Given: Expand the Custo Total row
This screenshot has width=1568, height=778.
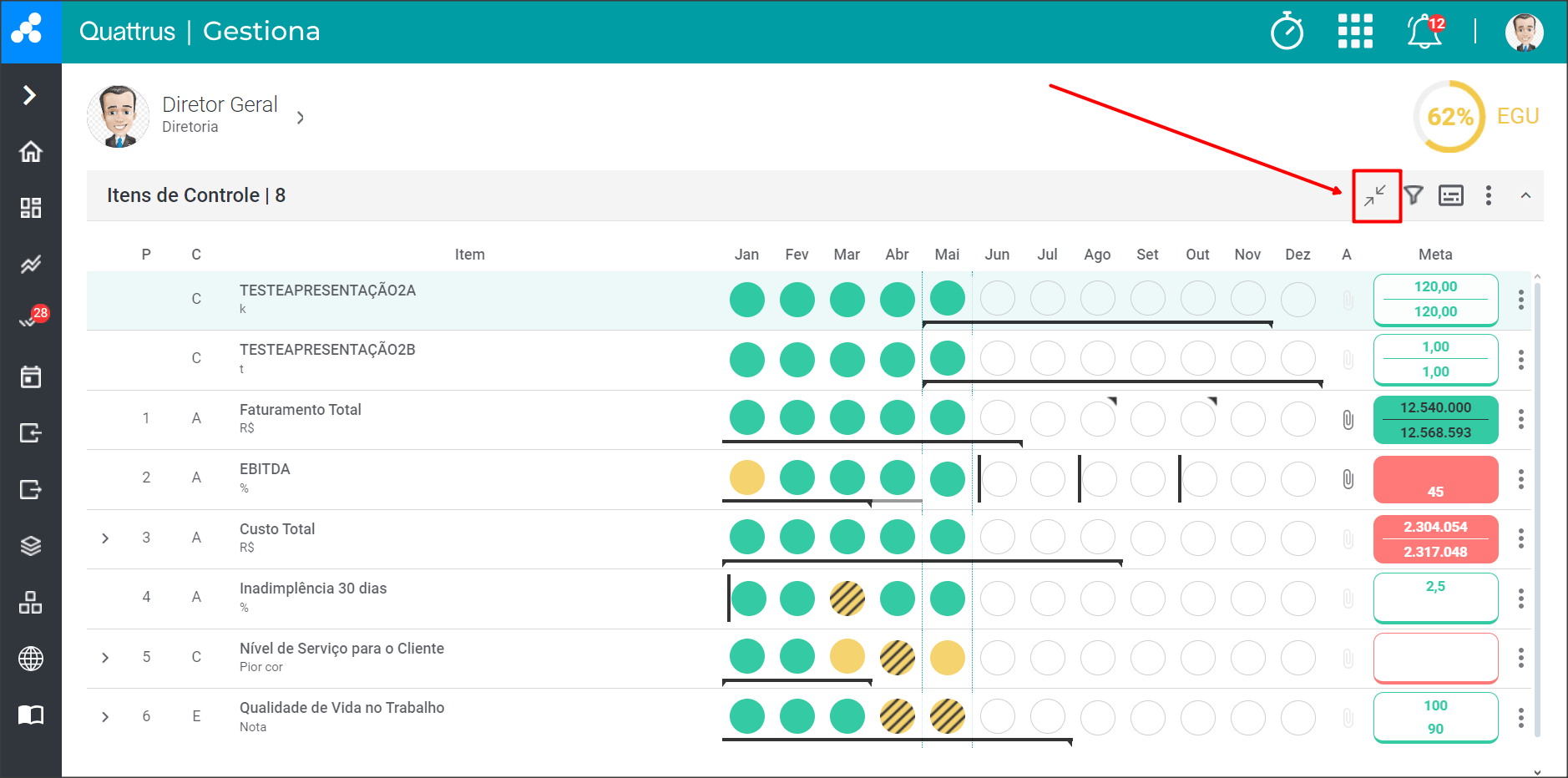Looking at the screenshot, I should (105, 538).
